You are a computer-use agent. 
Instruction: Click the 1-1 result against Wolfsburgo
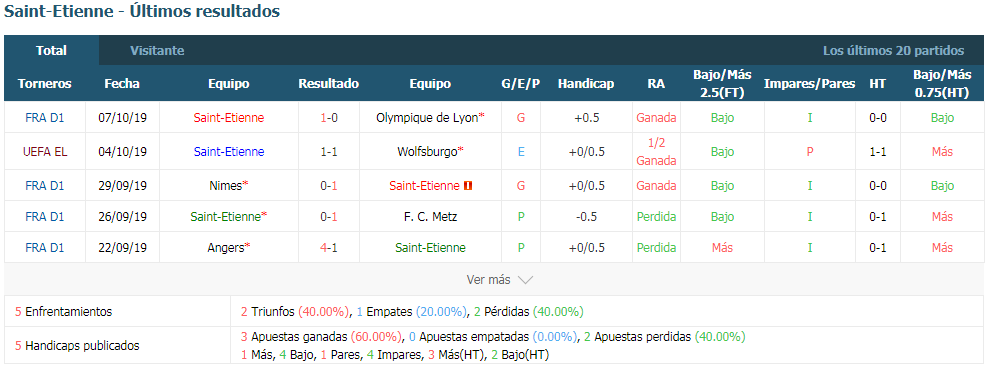(x=329, y=151)
